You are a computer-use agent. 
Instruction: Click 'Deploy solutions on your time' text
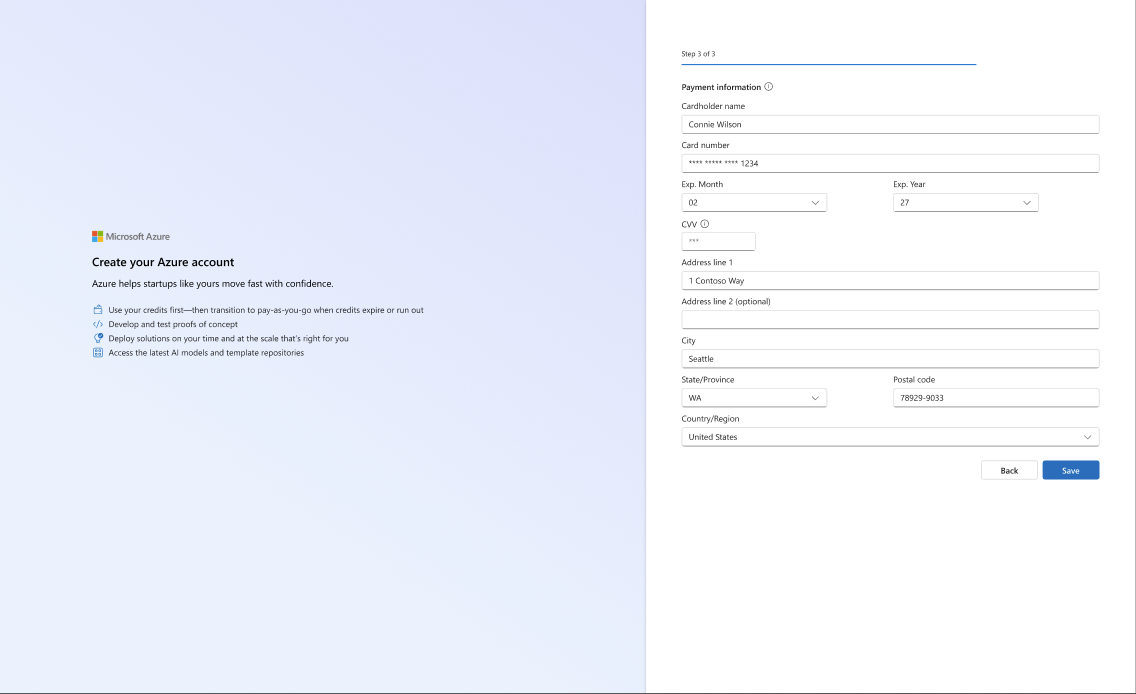(x=228, y=338)
